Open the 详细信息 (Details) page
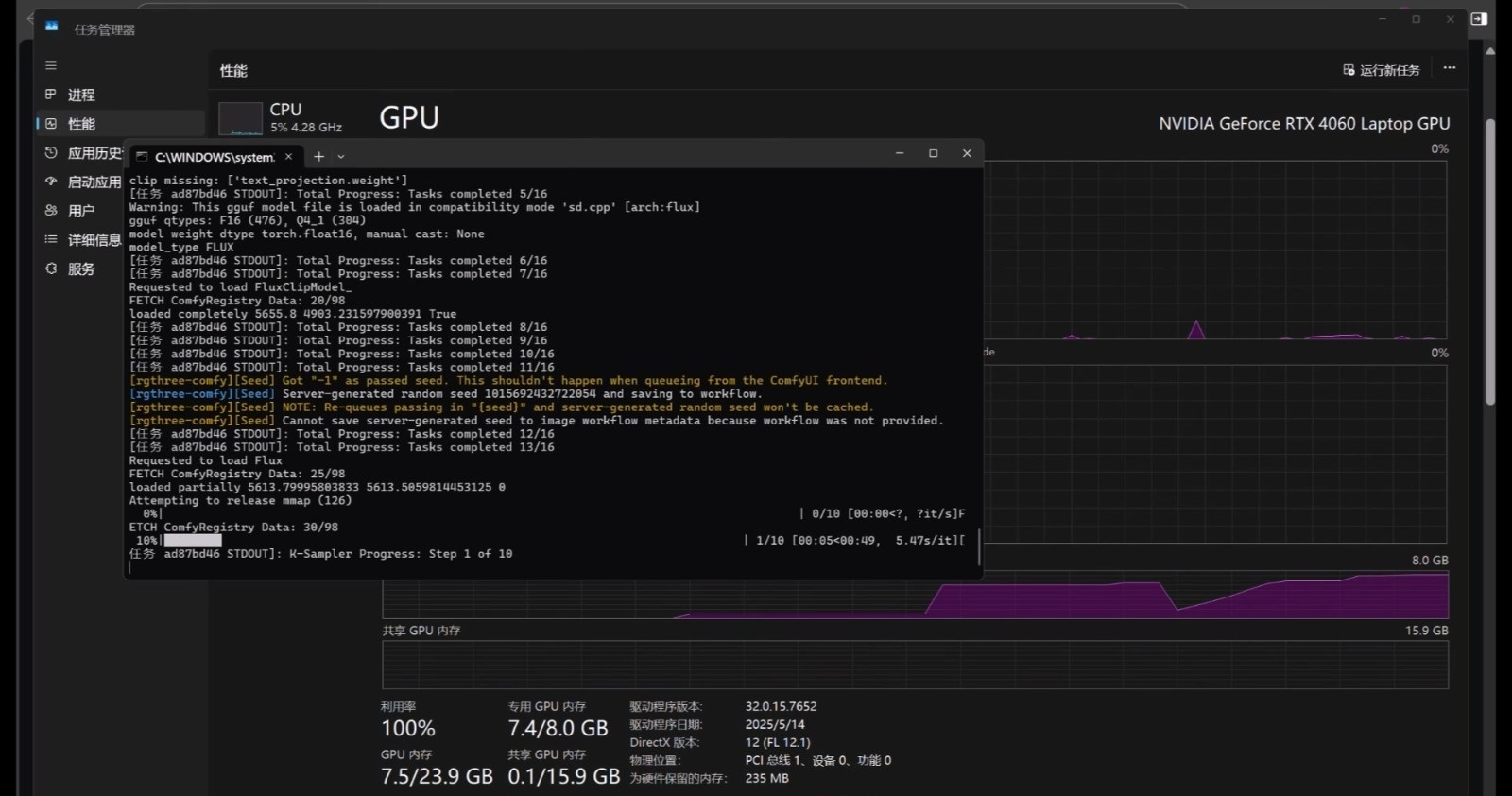The image size is (1512, 796). (x=93, y=240)
